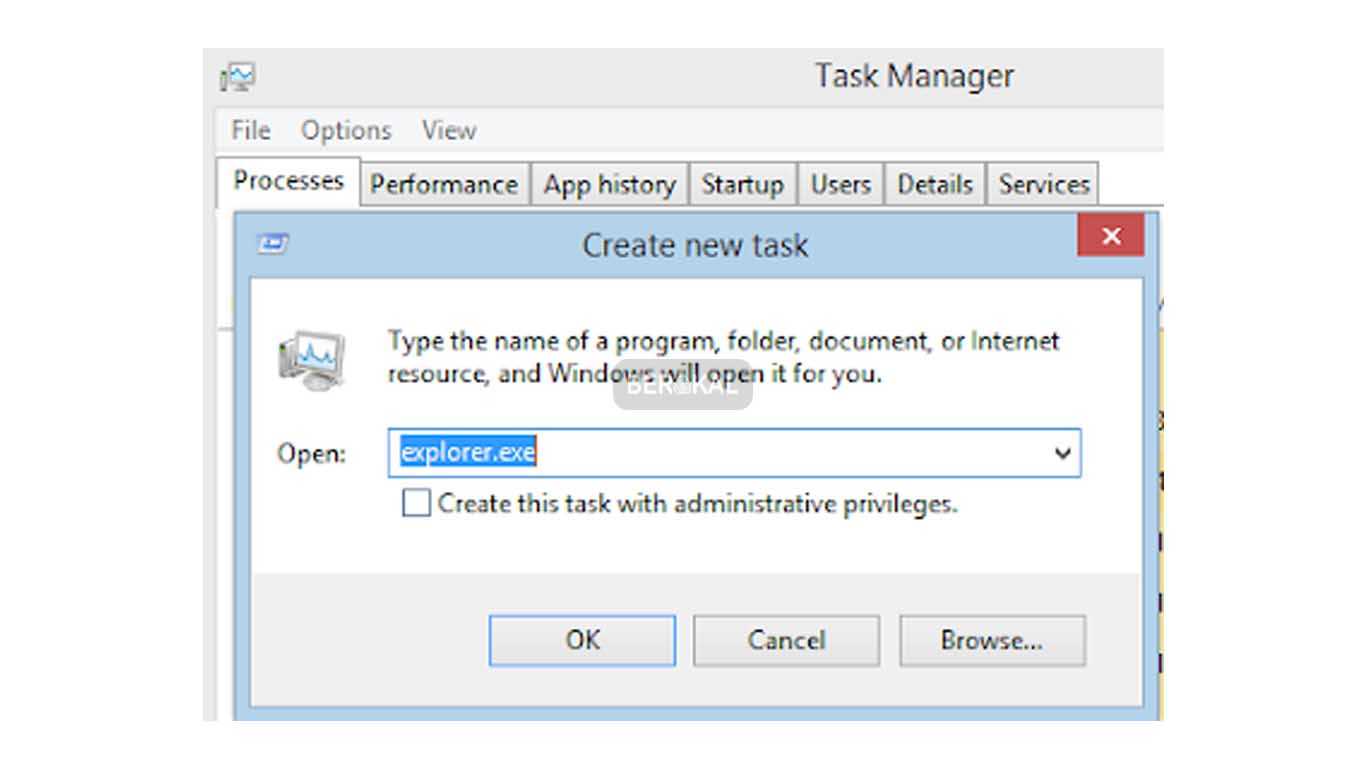Open the Options menu
1366x768 pixels.
point(346,130)
